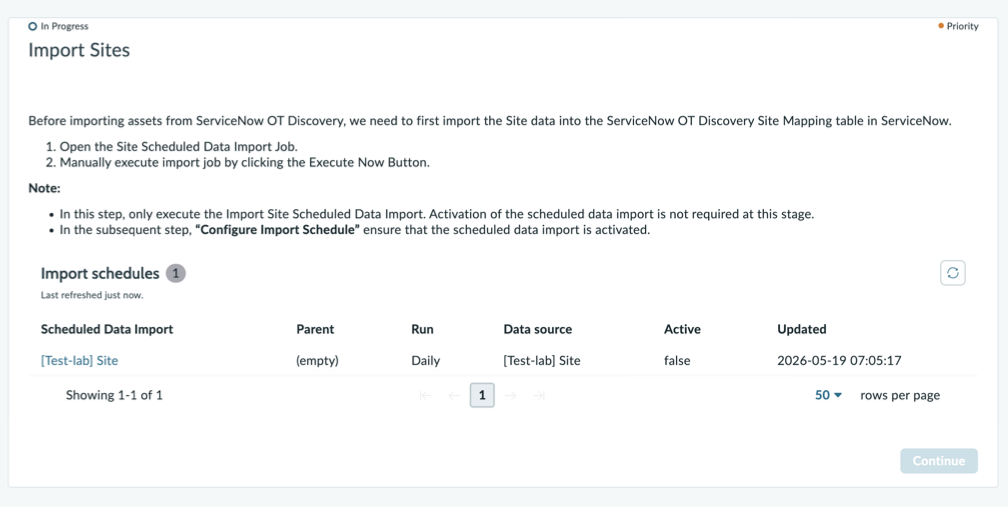Click the Active column header
The image size is (1008, 524).
(x=682, y=329)
